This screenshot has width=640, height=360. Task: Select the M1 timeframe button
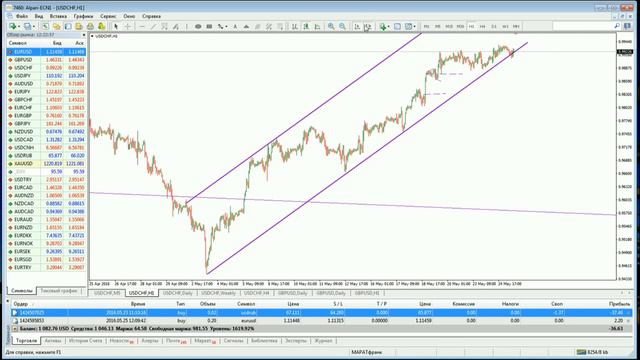coord(427,27)
